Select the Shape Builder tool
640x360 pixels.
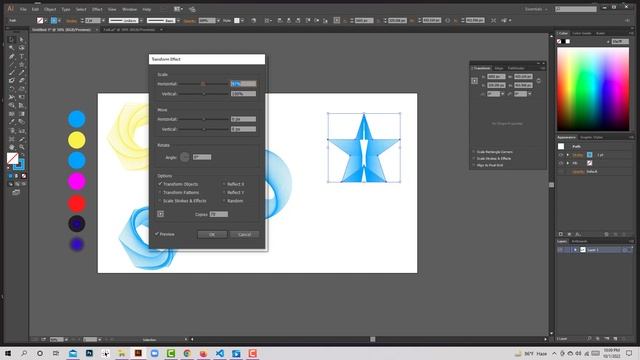[12, 105]
